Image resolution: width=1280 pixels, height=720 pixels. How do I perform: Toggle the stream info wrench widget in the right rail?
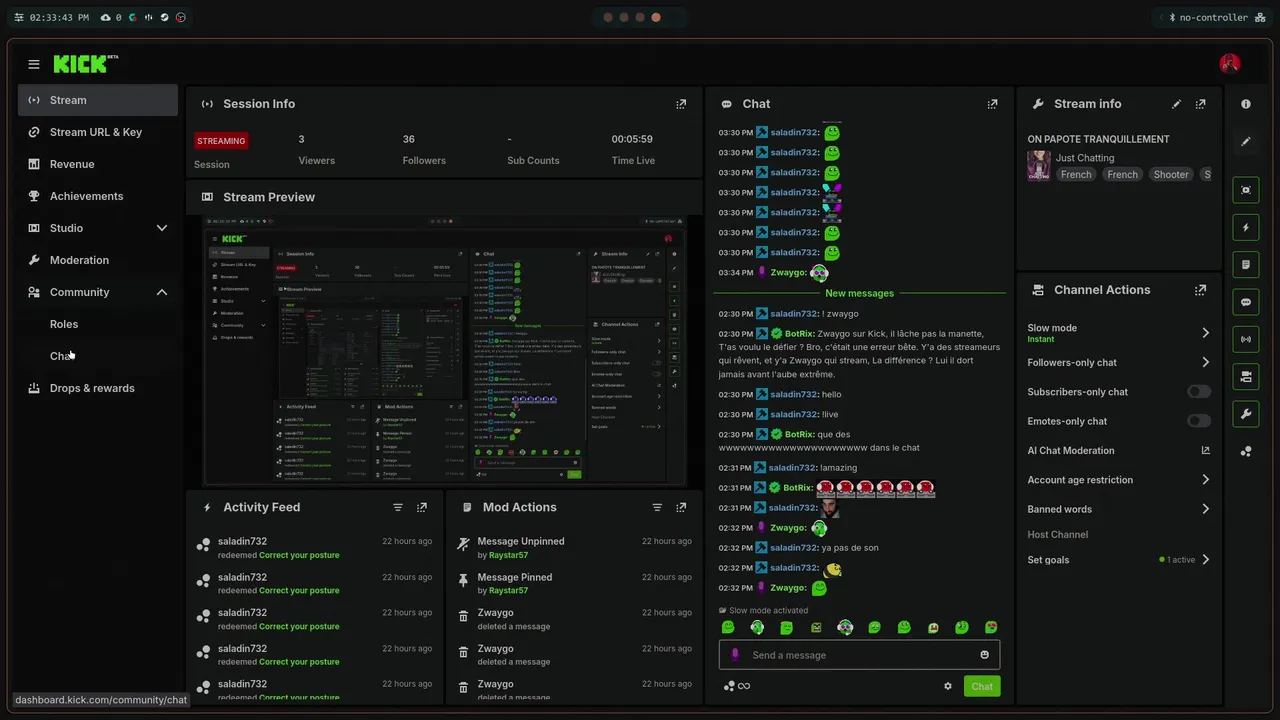click(x=1246, y=413)
